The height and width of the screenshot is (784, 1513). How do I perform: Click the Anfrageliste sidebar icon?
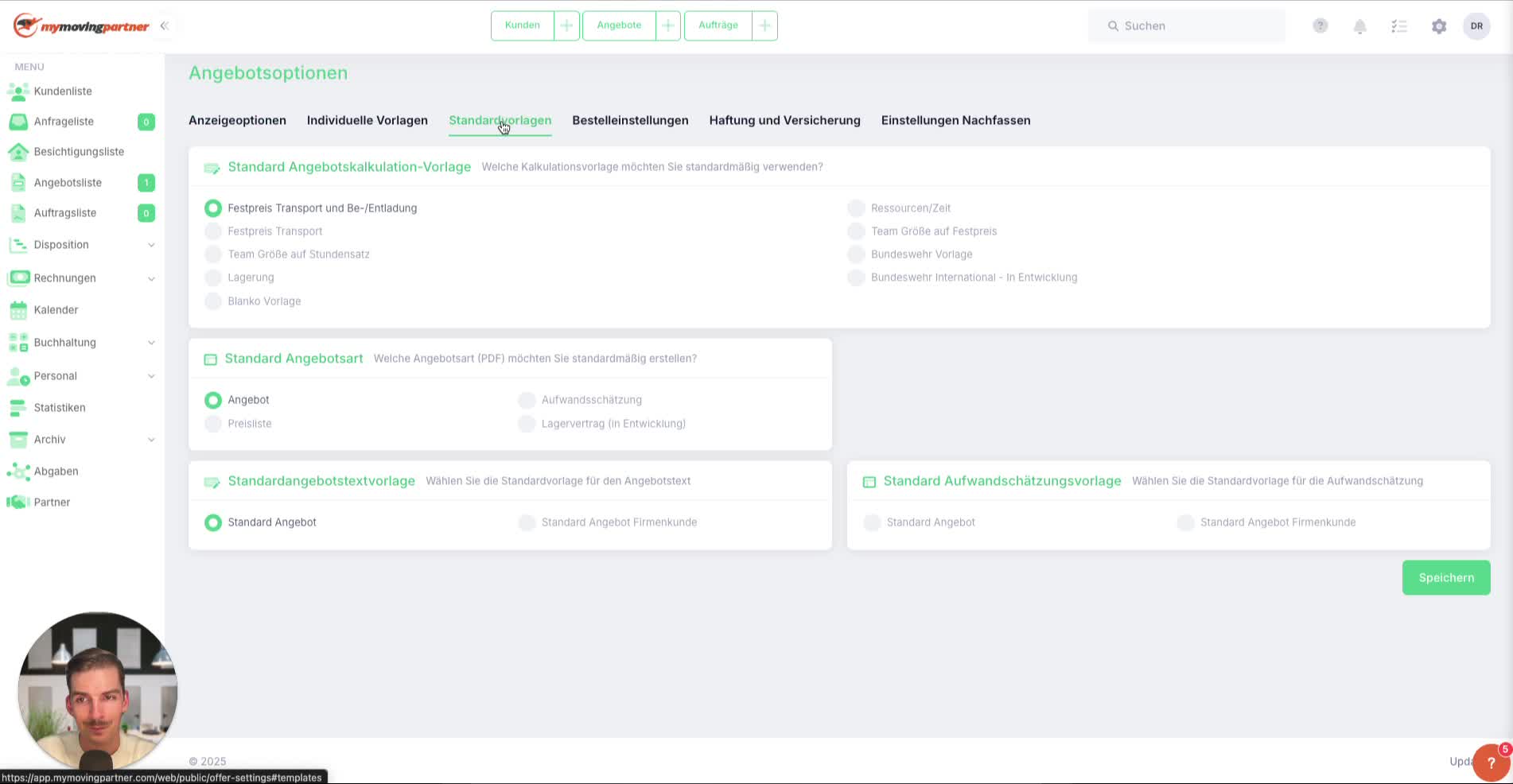click(x=18, y=122)
